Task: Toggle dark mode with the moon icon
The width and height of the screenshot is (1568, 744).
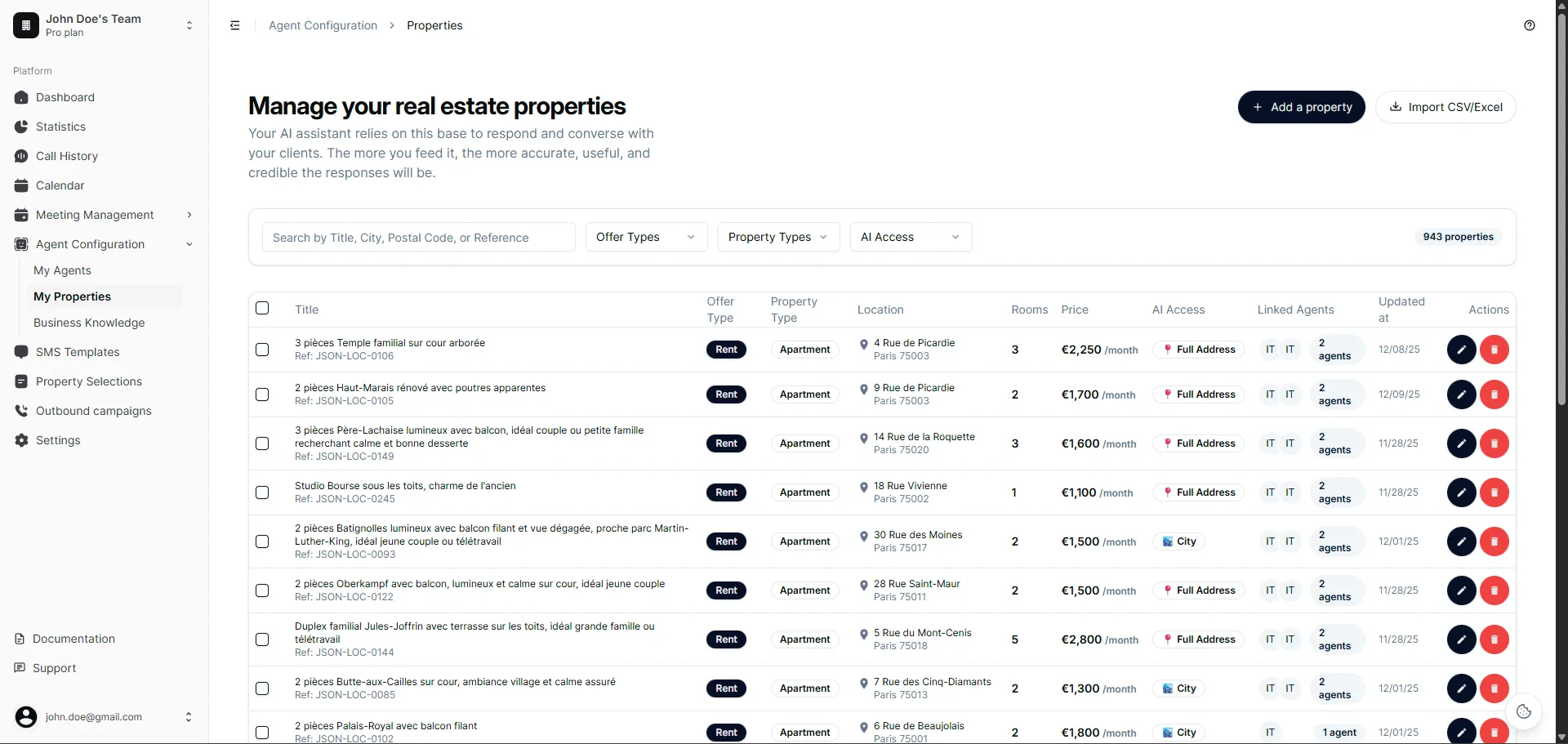Action: pyautogui.click(x=1524, y=711)
